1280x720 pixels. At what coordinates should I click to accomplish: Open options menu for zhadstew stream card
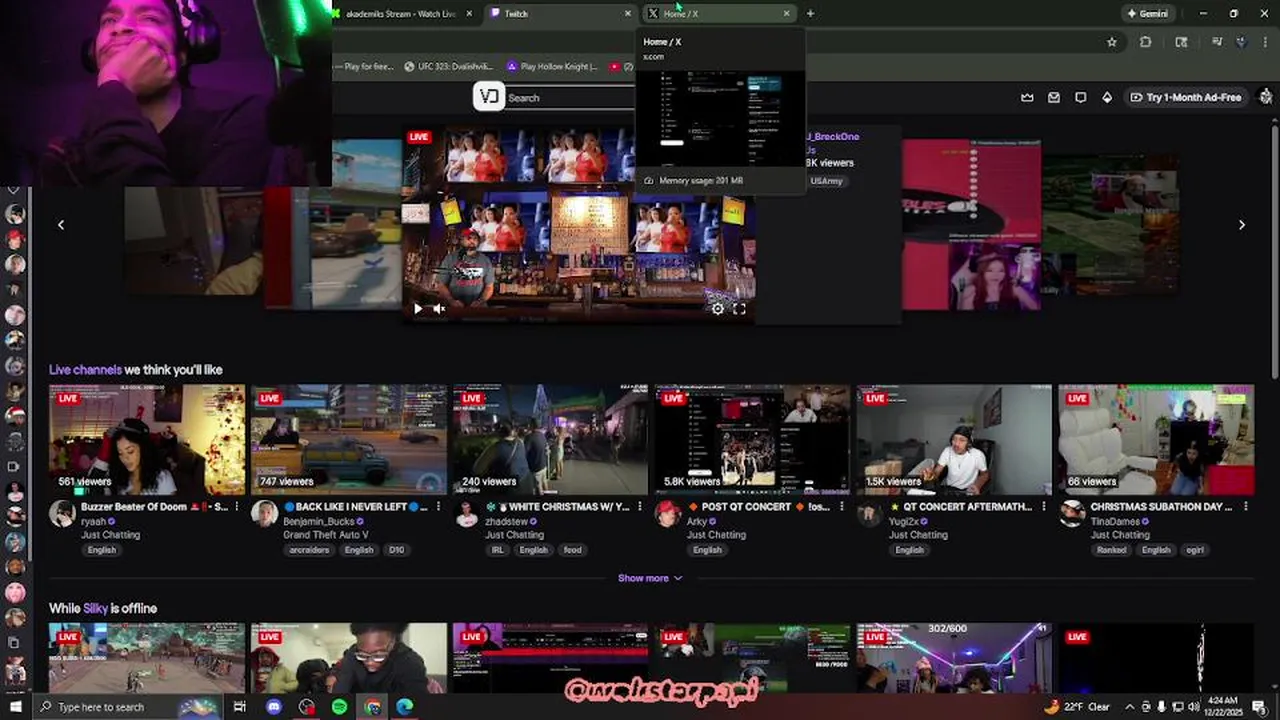pyautogui.click(x=640, y=507)
